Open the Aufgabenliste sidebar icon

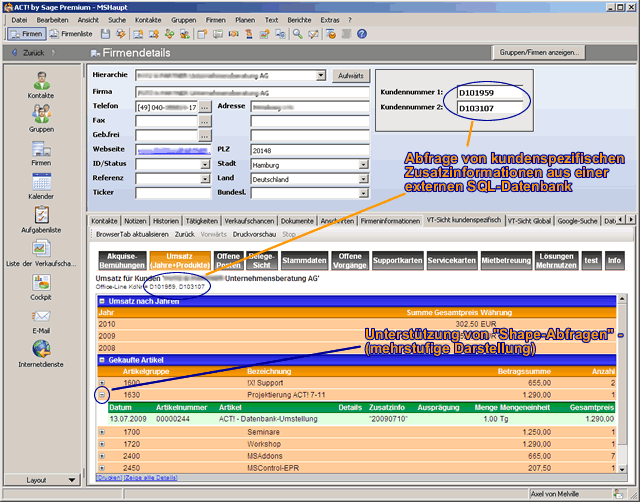pyautogui.click(x=41, y=216)
